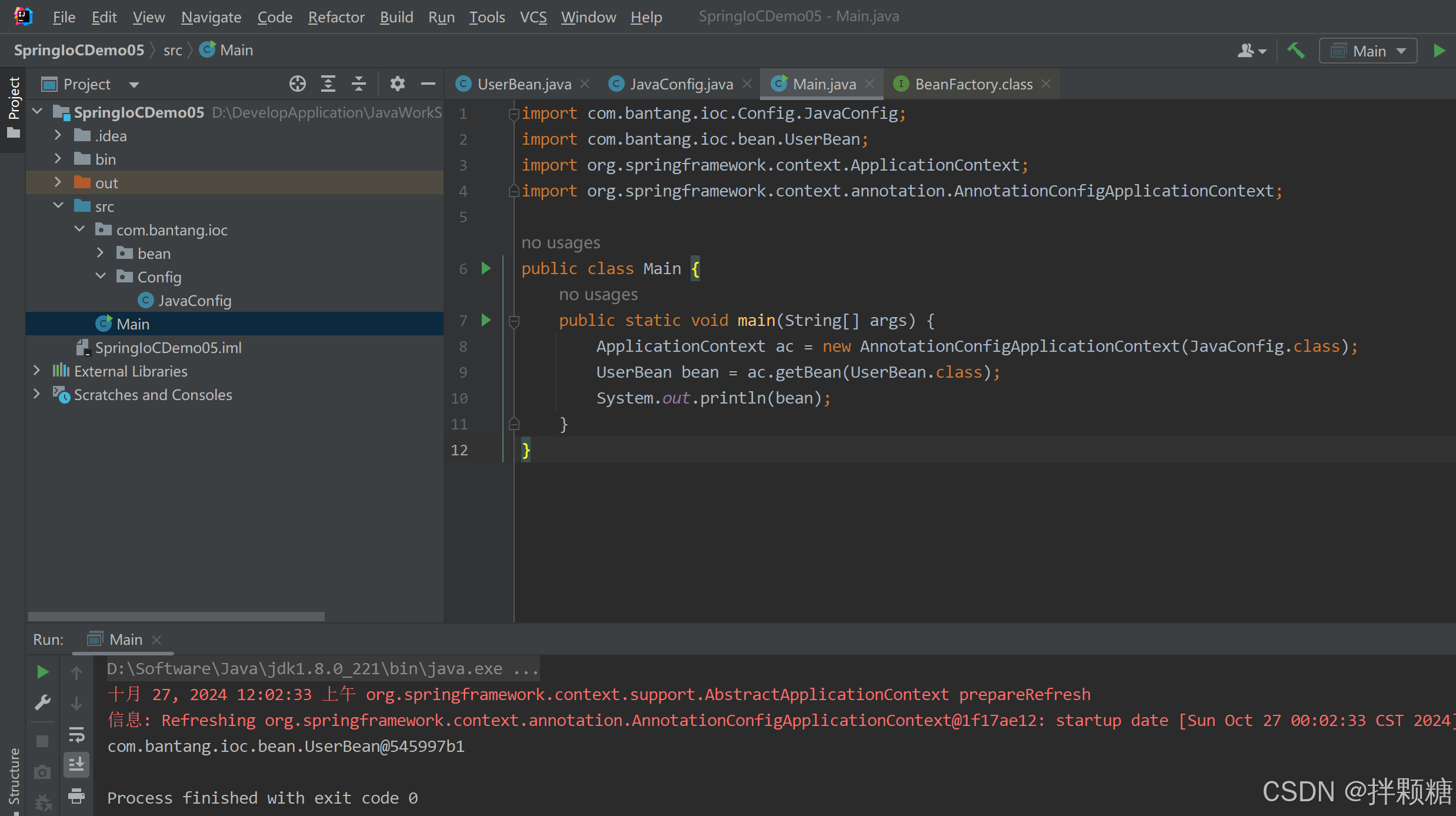Toggle Scroll to End in console
This screenshot has height=816, width=1456.
pos(76,765)
